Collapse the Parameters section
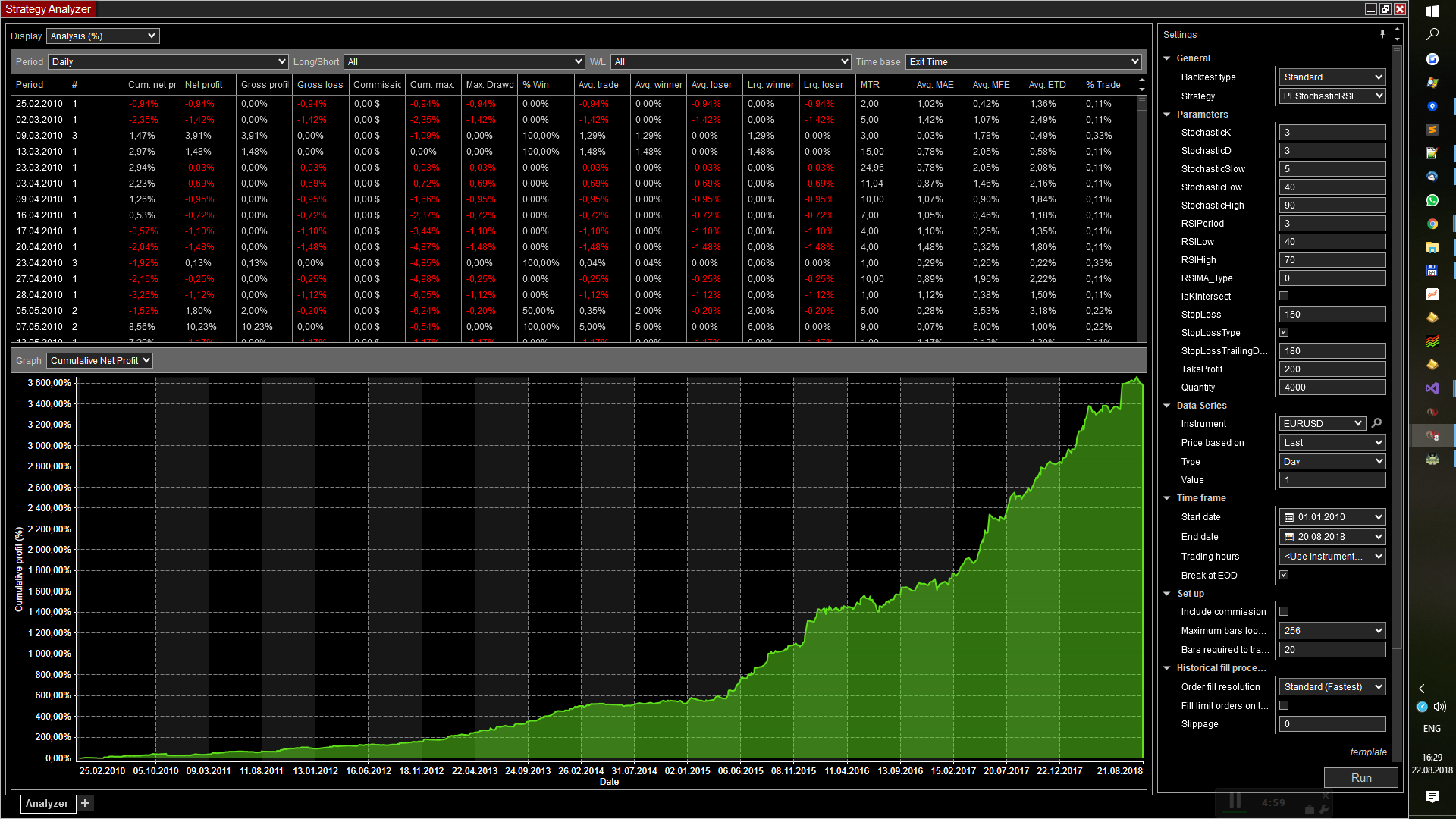The image size is (1456, 819). click(1167, 115)
